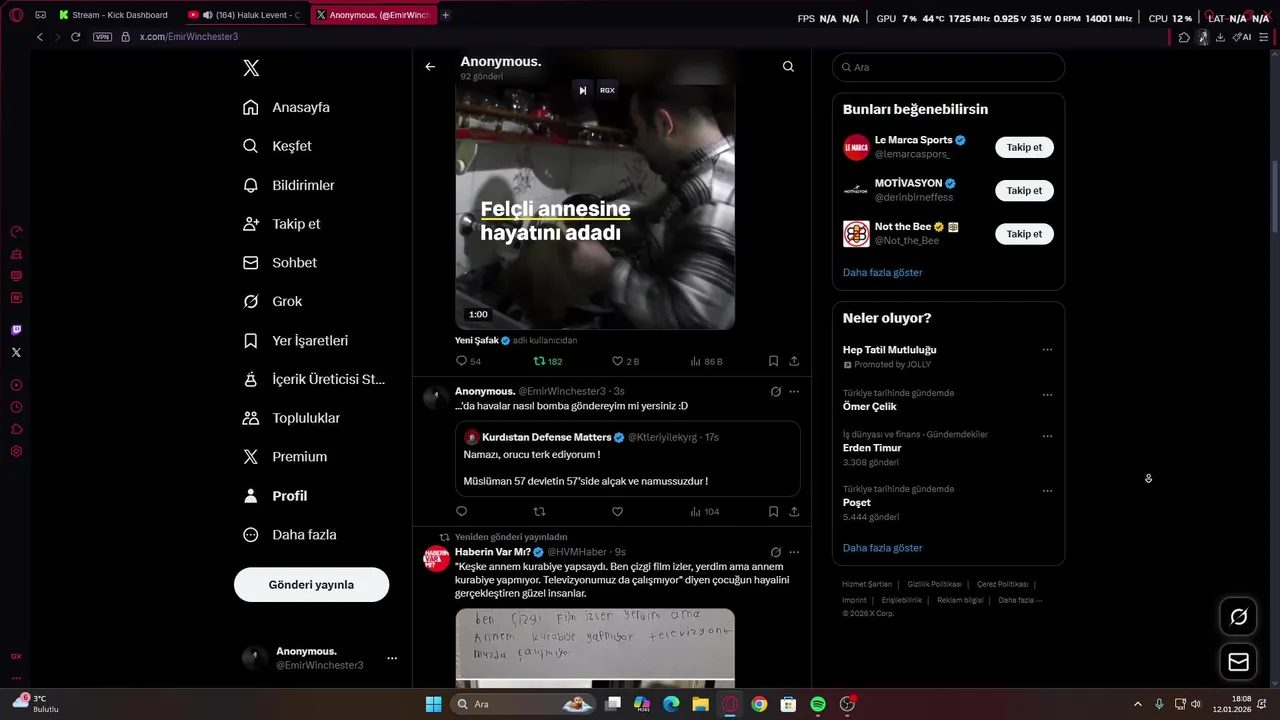Skip with the video next-track button
Screen dimensions: 1280x720
click(582, 90)
